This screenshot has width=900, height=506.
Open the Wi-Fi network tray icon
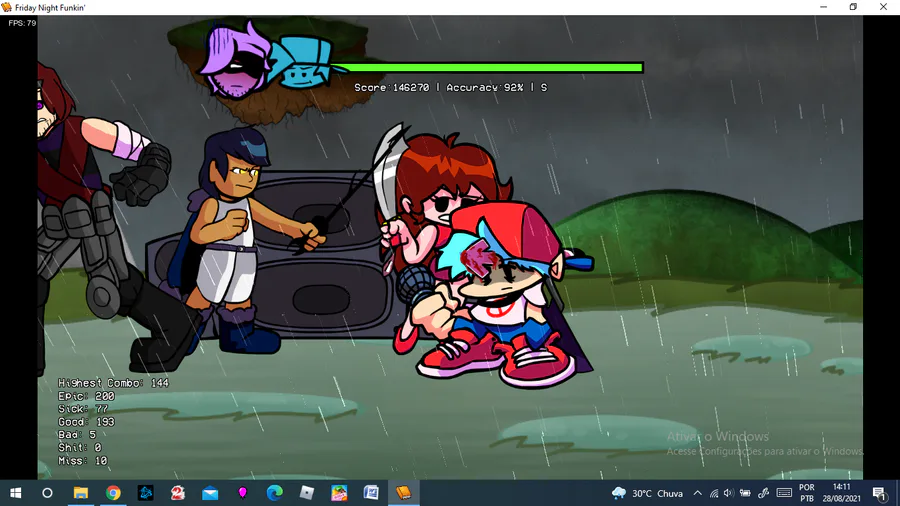[713, 493]
